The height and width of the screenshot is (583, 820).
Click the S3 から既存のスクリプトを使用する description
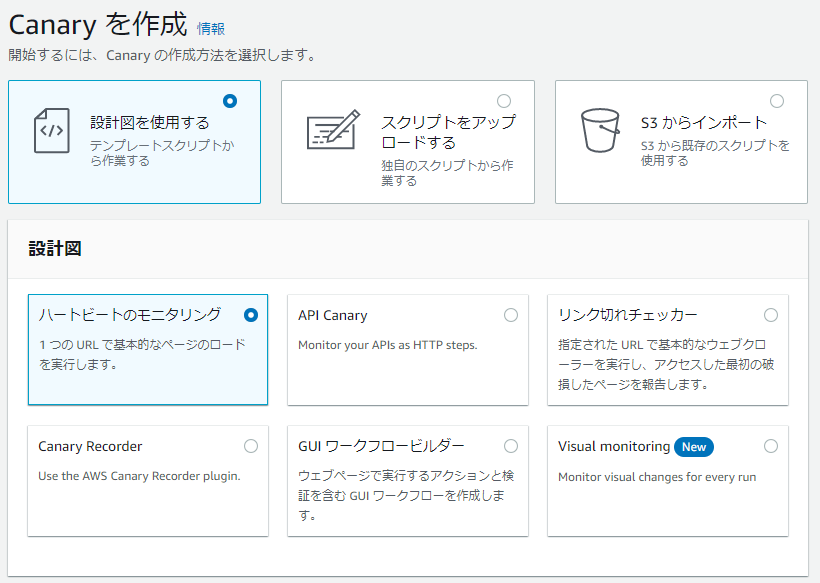pos(715,153)
